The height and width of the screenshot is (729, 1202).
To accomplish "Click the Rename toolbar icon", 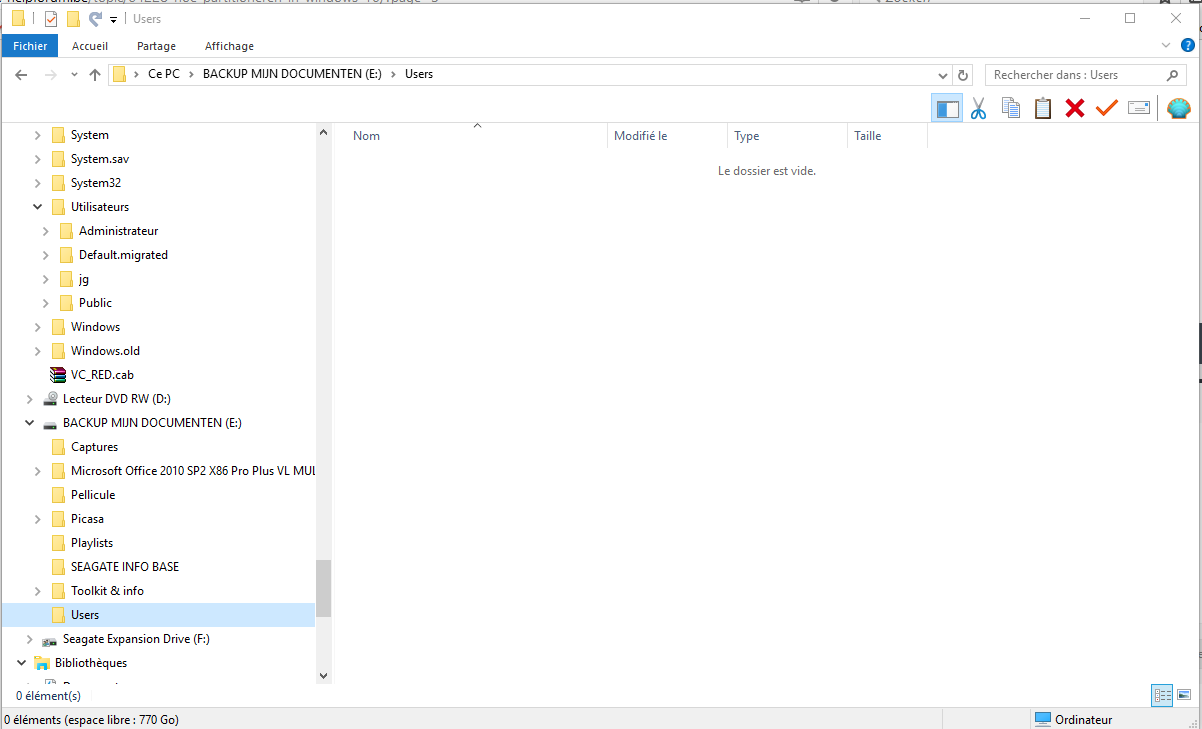I will click(1139, 108).
